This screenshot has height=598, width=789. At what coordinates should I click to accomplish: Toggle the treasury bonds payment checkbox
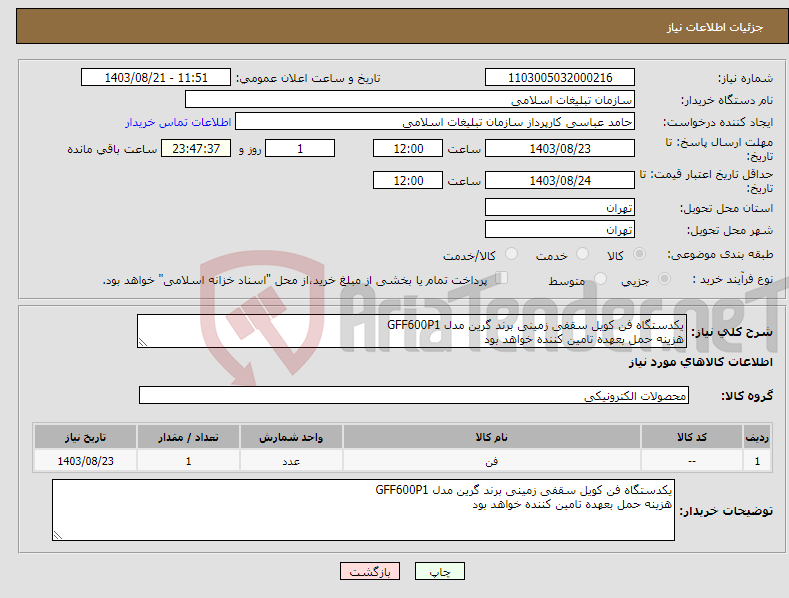coord(501,278)
